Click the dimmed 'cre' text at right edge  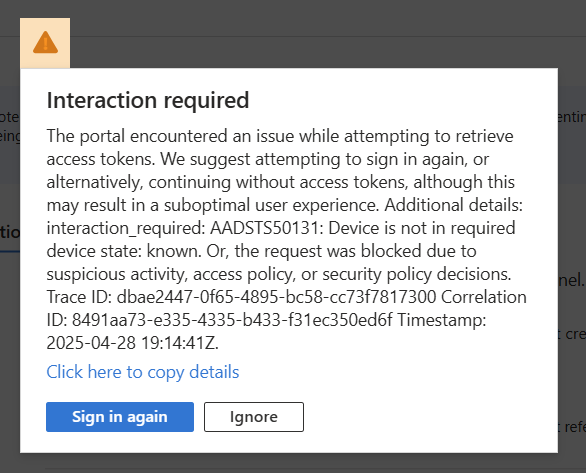pos(575,334)
